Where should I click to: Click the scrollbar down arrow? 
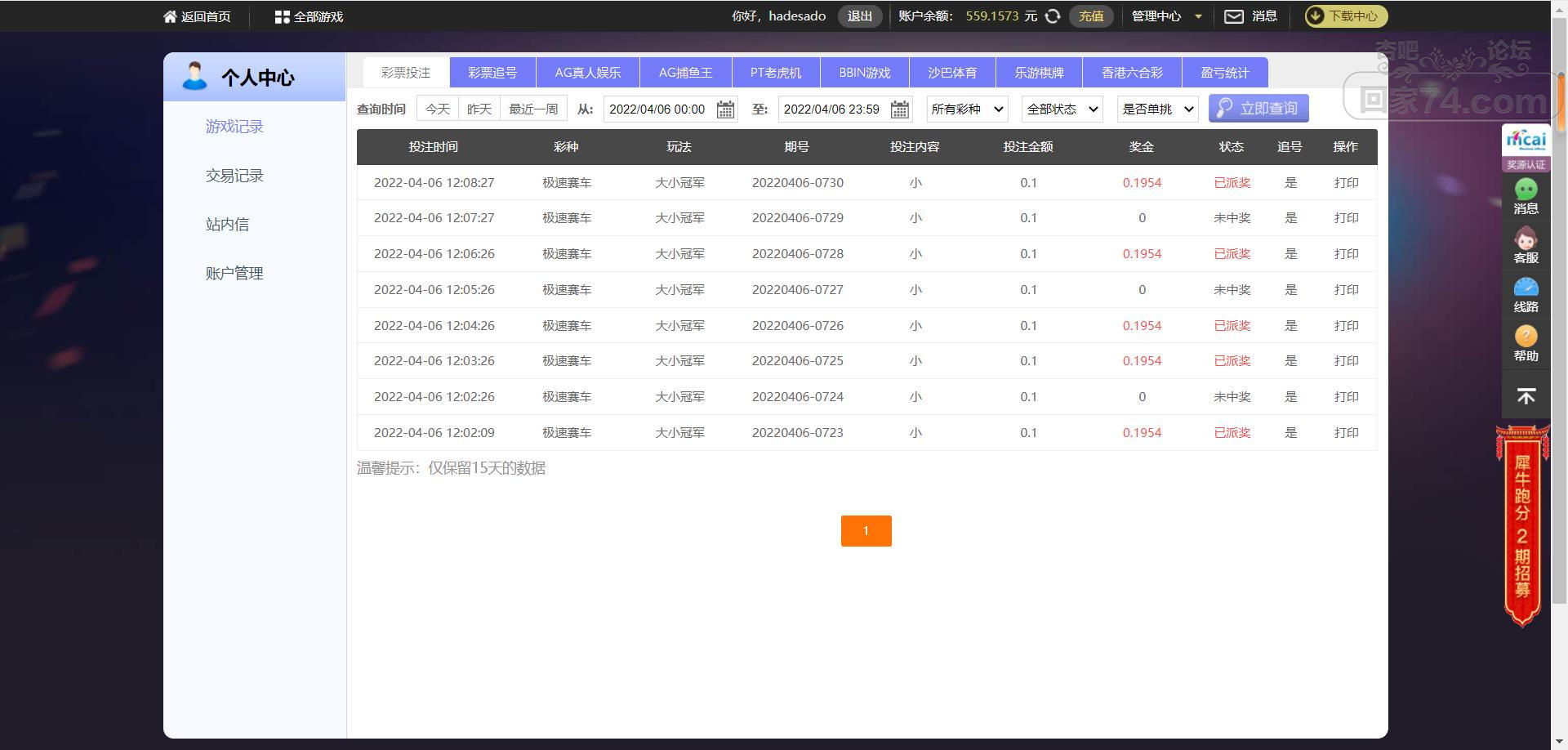pyautogui.click(x=1560, y=743)
